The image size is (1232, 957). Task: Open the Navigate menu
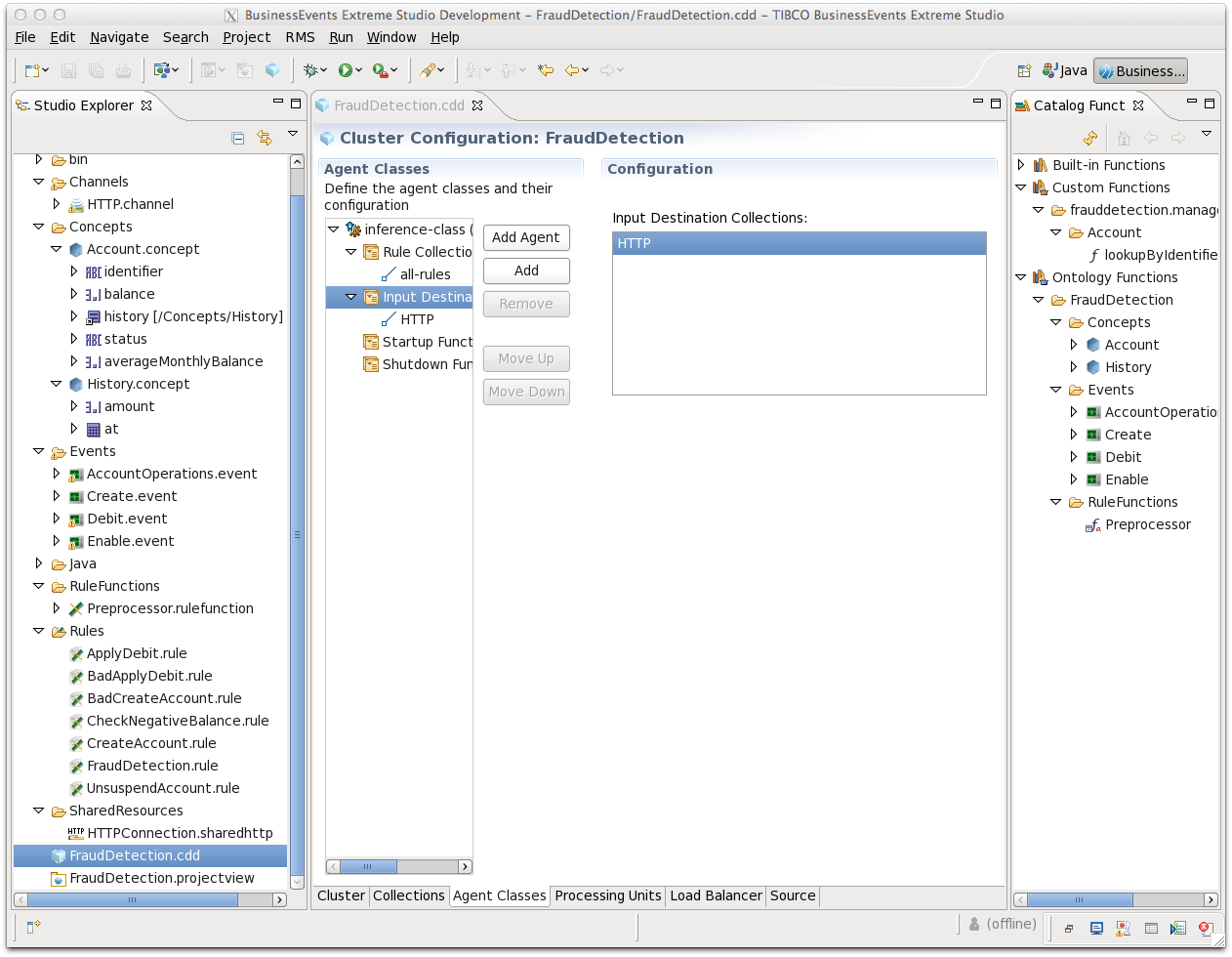[x=119, y=37]
